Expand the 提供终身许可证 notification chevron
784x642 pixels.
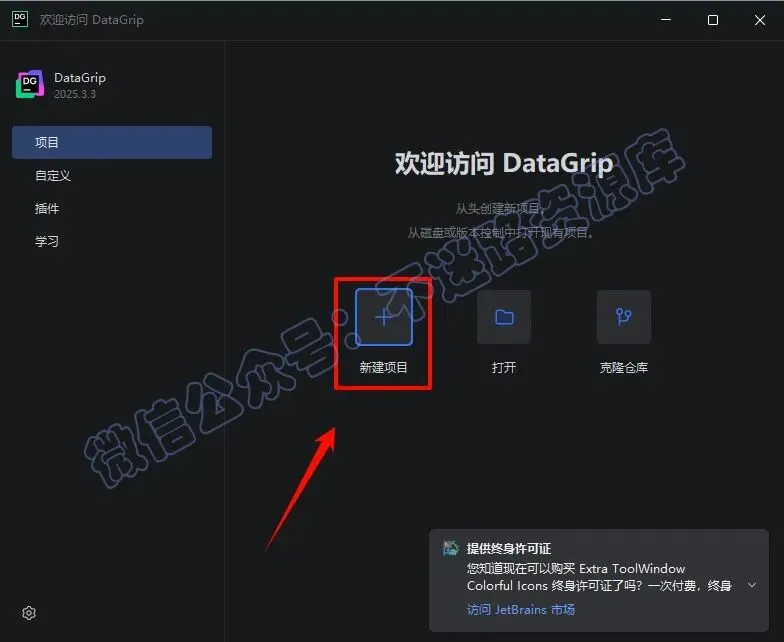click(x=752, y=585)
